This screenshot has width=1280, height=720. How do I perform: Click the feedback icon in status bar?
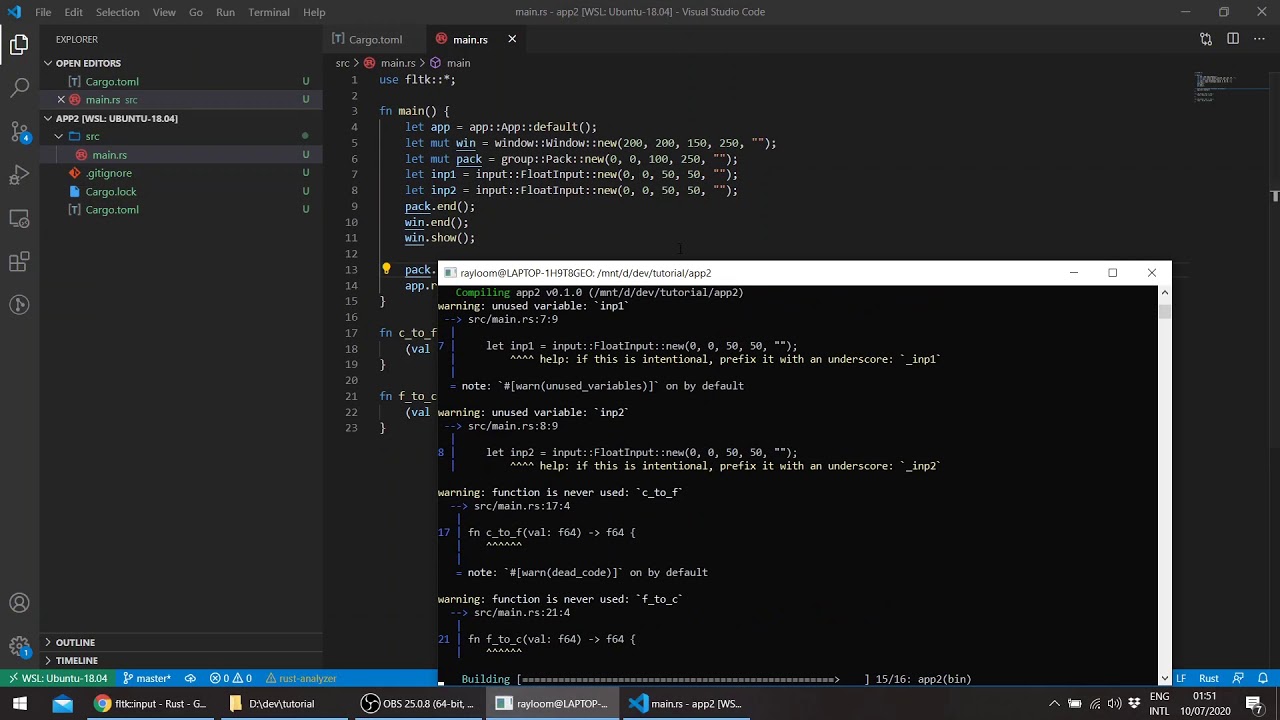tap(1239, 678)
